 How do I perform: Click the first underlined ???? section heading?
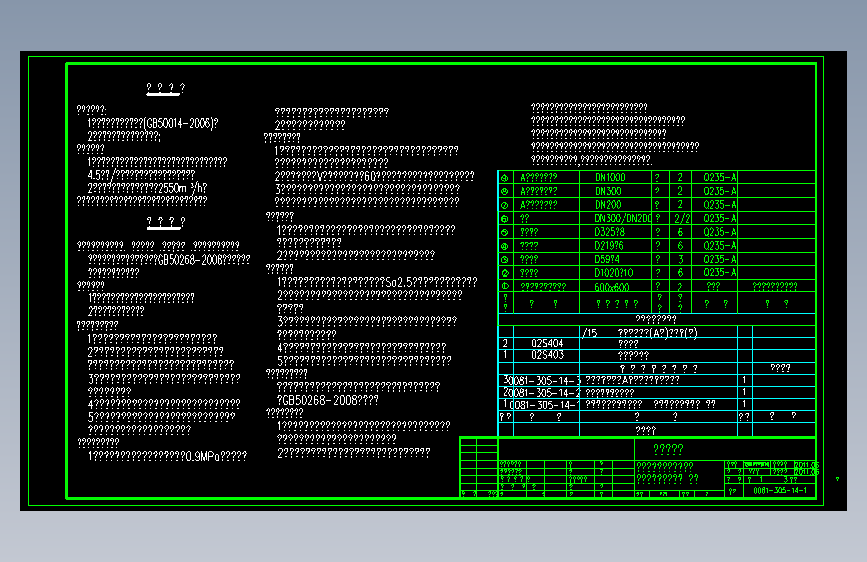[x=165, y=88]
